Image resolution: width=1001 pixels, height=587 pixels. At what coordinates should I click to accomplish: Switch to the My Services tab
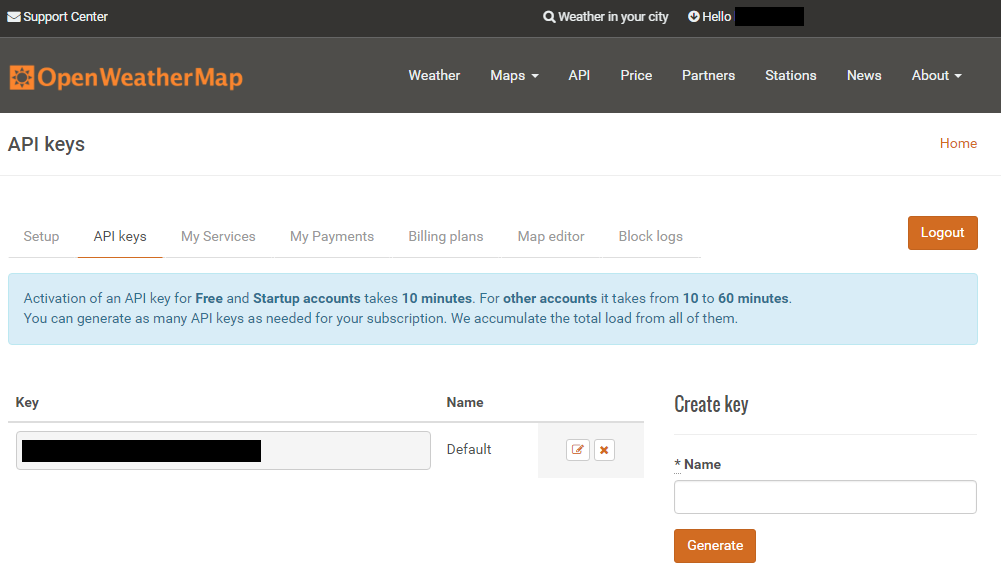[218, 236]
